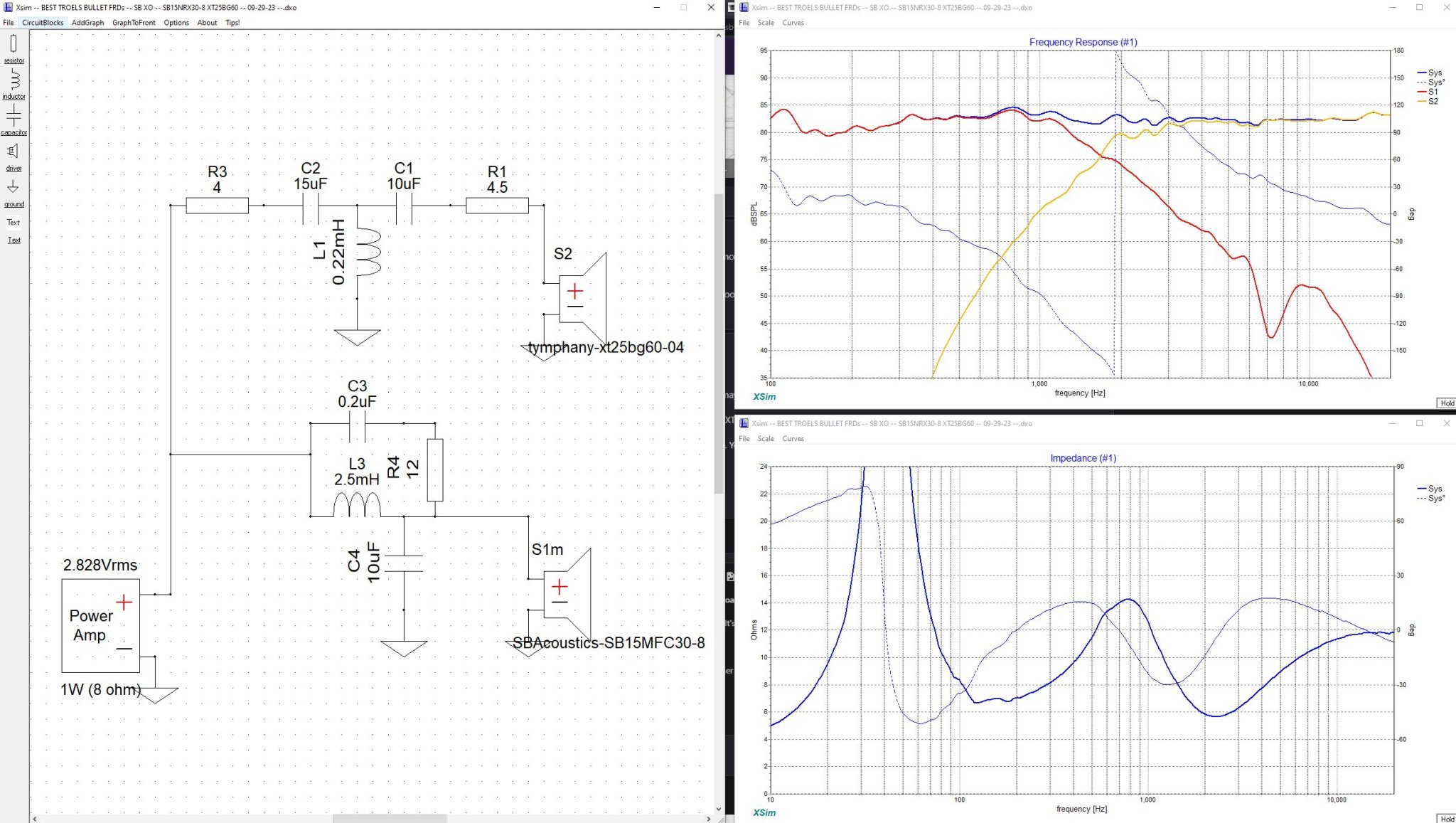Click the 1W (8 ohm) label
The height and width of the screenshot is (823, 1456).
(x=100, y=690)
